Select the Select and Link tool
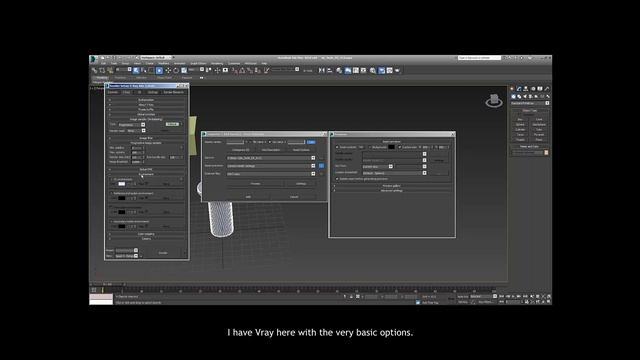Screen dimensions: 640x360 coord(94,71)
